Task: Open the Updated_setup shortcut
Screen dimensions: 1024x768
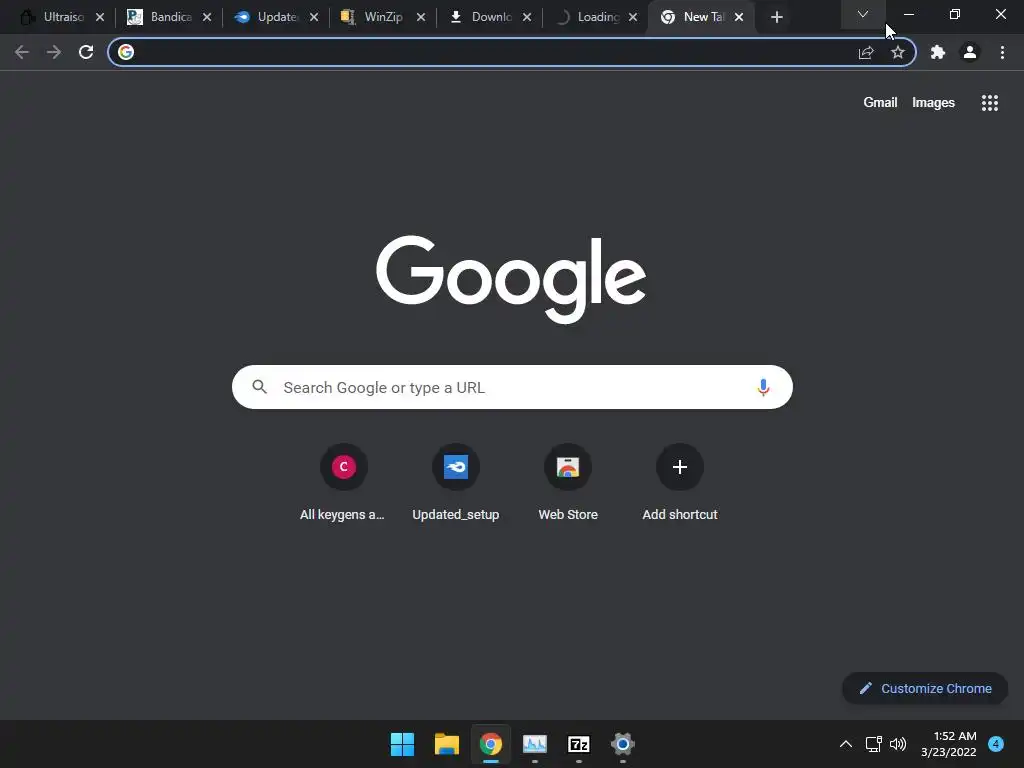Action: point(456,483)
